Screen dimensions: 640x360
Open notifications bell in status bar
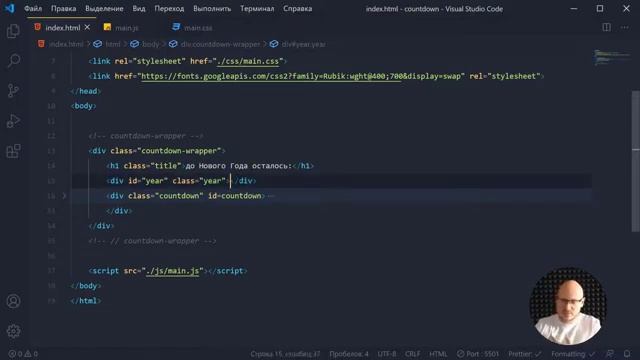pos(627,354)
